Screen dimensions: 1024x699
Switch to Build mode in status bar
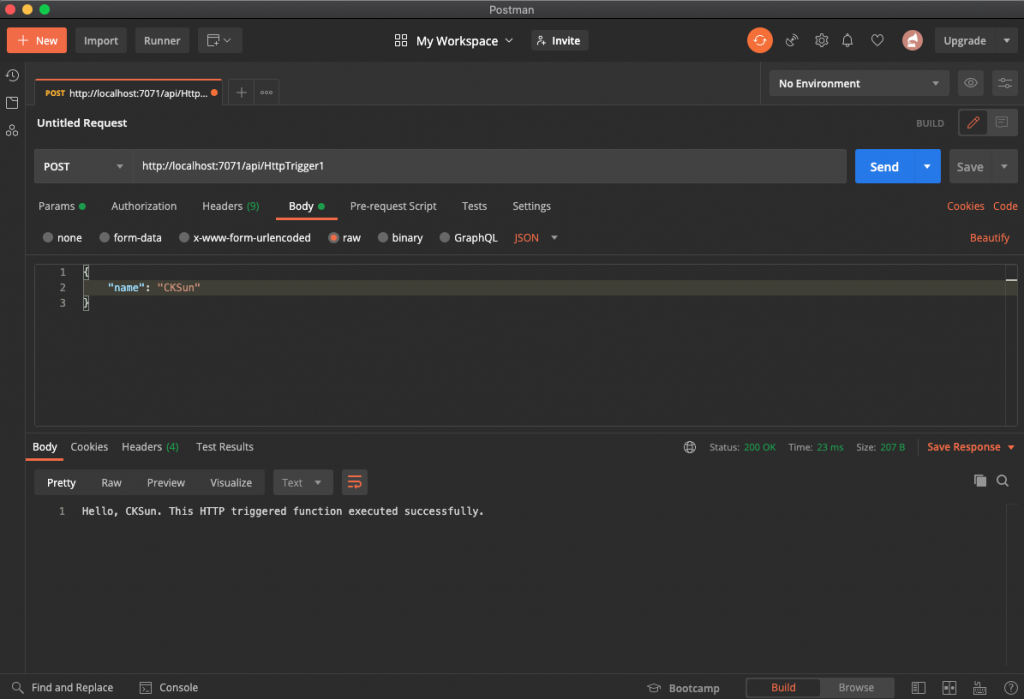[783, 687]
